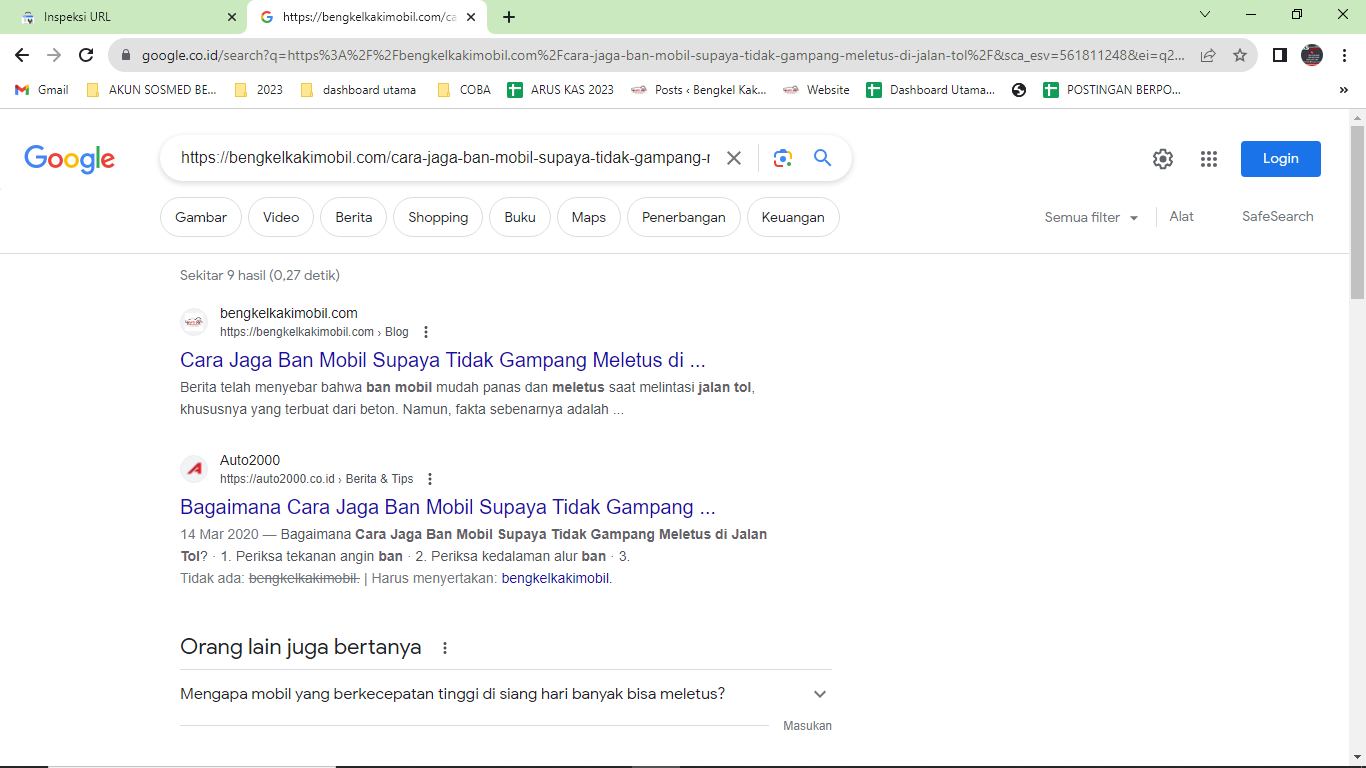Click the page vertical scrollbar
This screenshot has width=1366, height=768.
click(x=1357, y=213)
